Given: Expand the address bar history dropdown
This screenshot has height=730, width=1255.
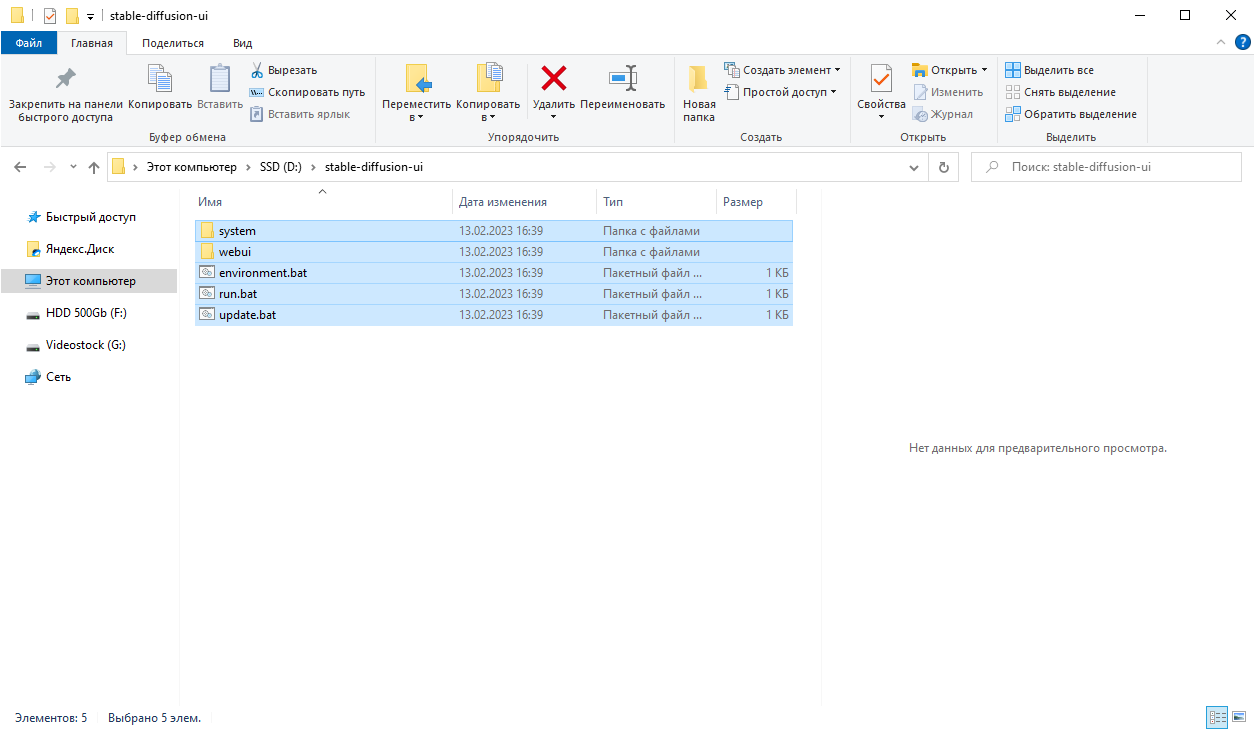Looking at the screenshot, I should click(913, 167).
